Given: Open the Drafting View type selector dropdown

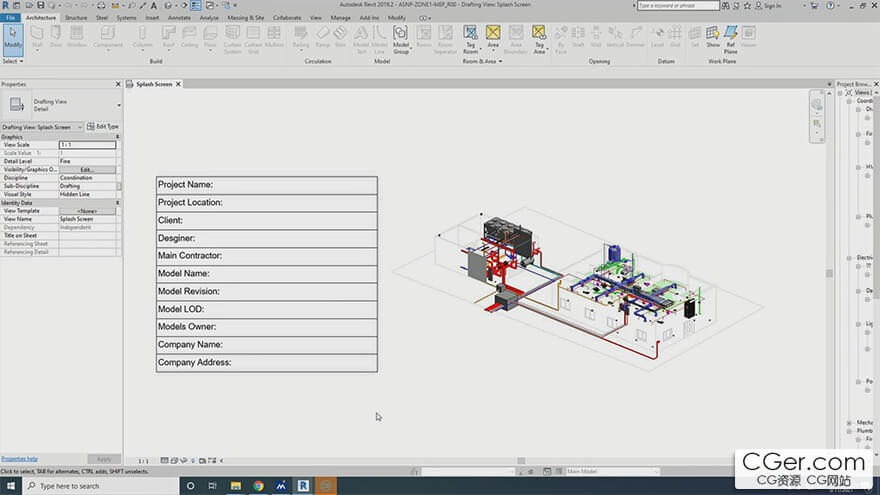Looking at the screenshot, I should (118, 104).
